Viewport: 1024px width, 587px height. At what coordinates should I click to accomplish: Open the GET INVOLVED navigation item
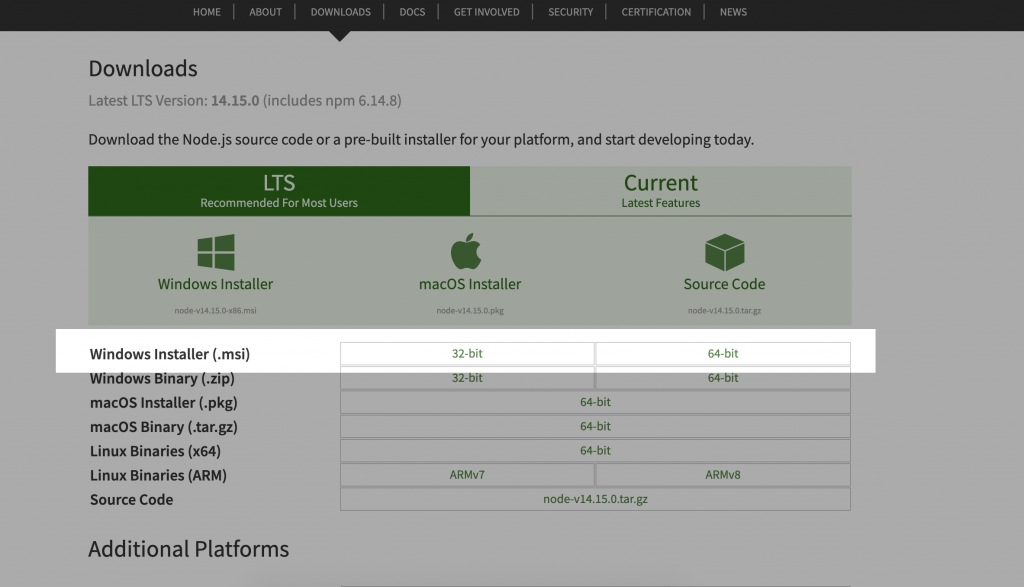(x=487, y=12)
